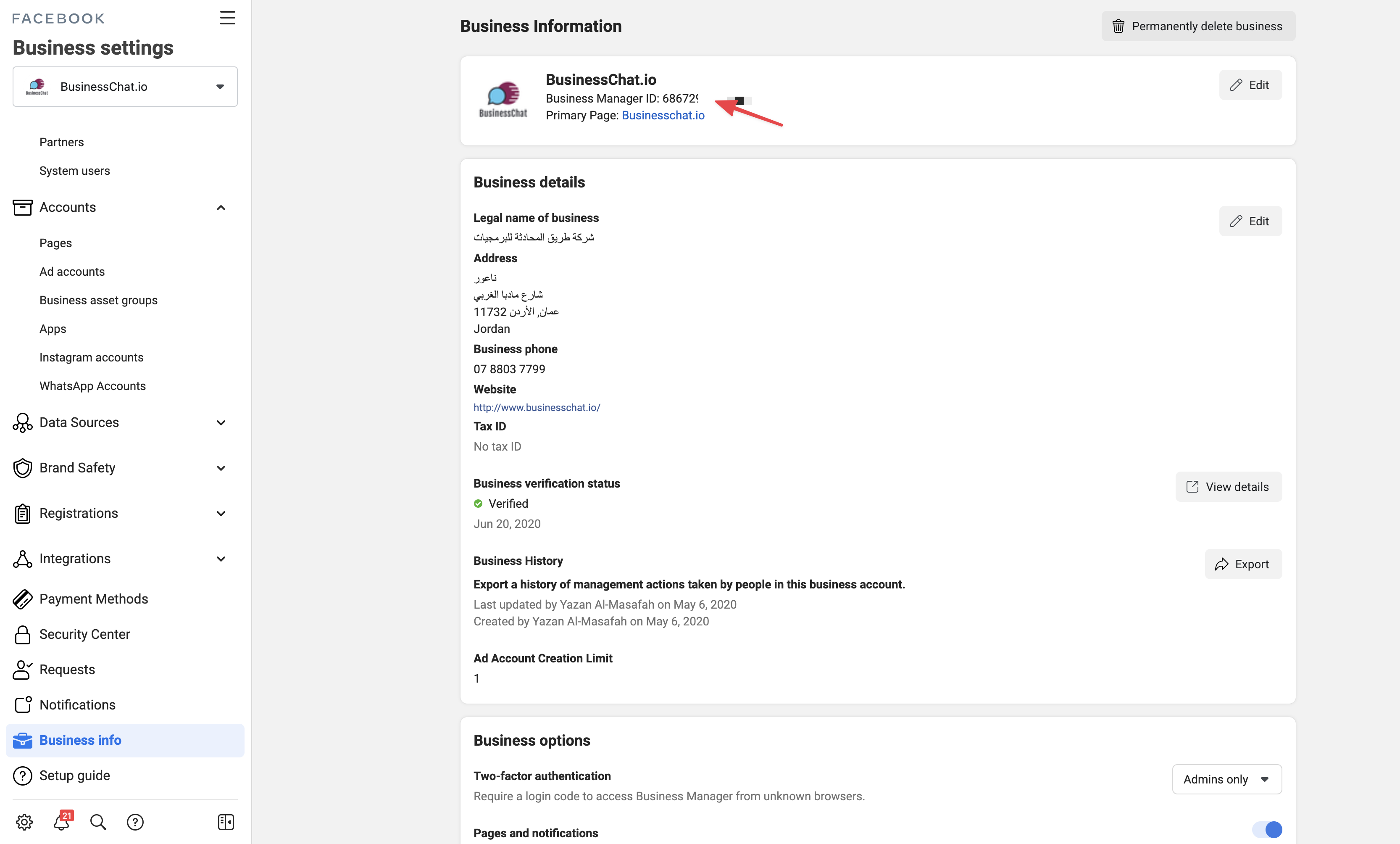
Task: Click the Data Sources icon
Action: [x=22, y=423]
